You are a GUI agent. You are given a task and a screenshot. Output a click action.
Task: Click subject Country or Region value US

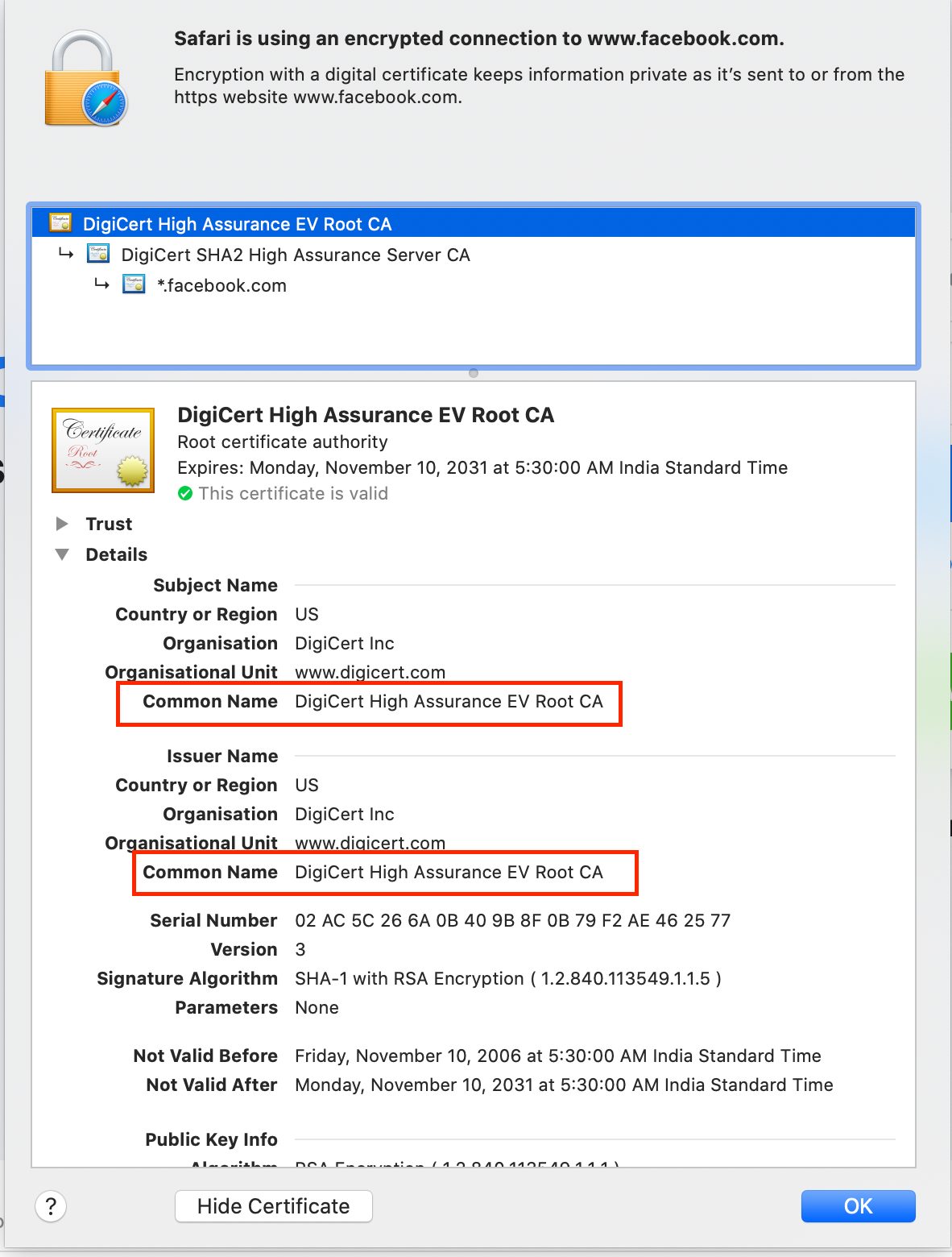click(x=307, y=614)
